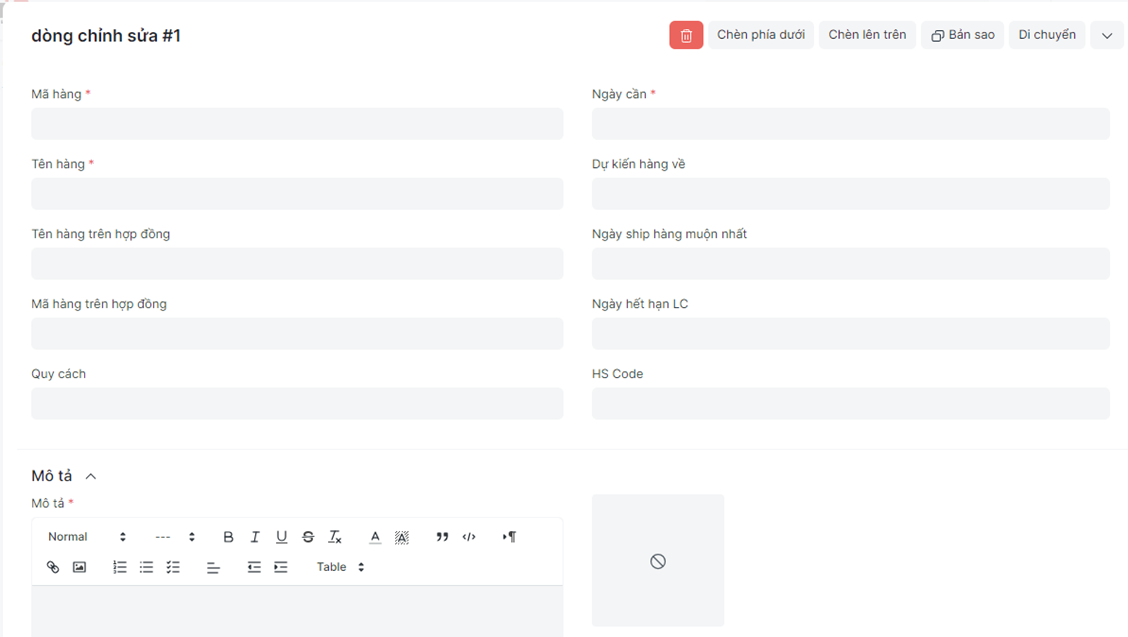This screenshot has width=1128, height=637.
Task: Click the Chèn phía dưới button
Action: tap(761, 35)
